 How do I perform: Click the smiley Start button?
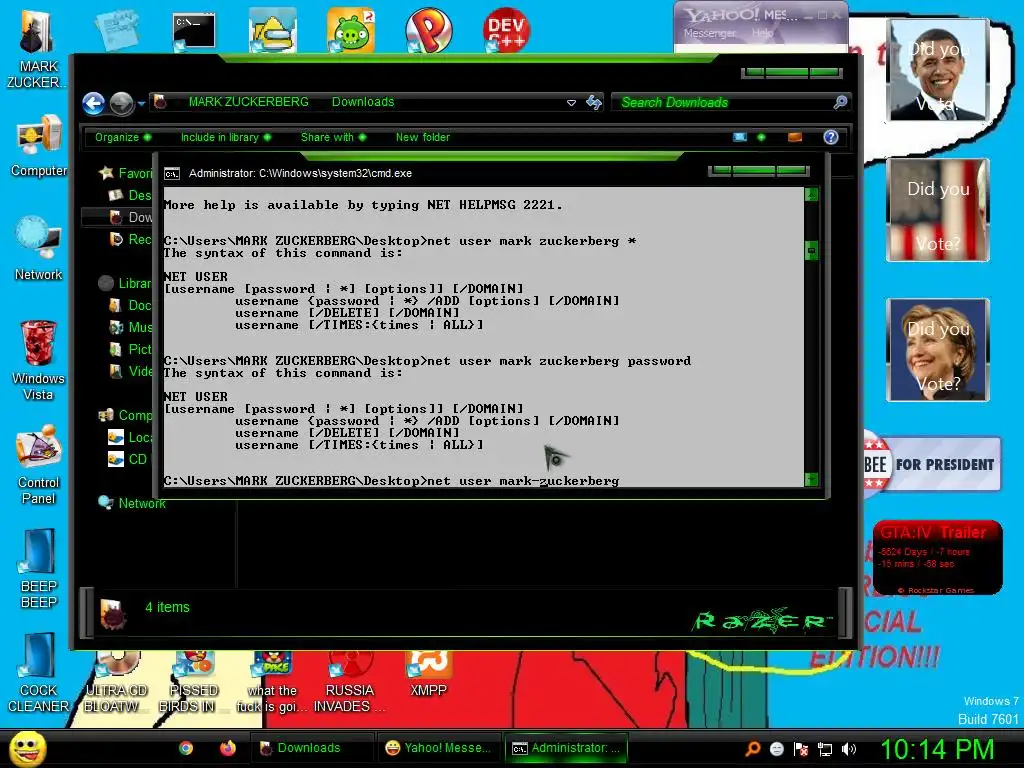(27, 749)
